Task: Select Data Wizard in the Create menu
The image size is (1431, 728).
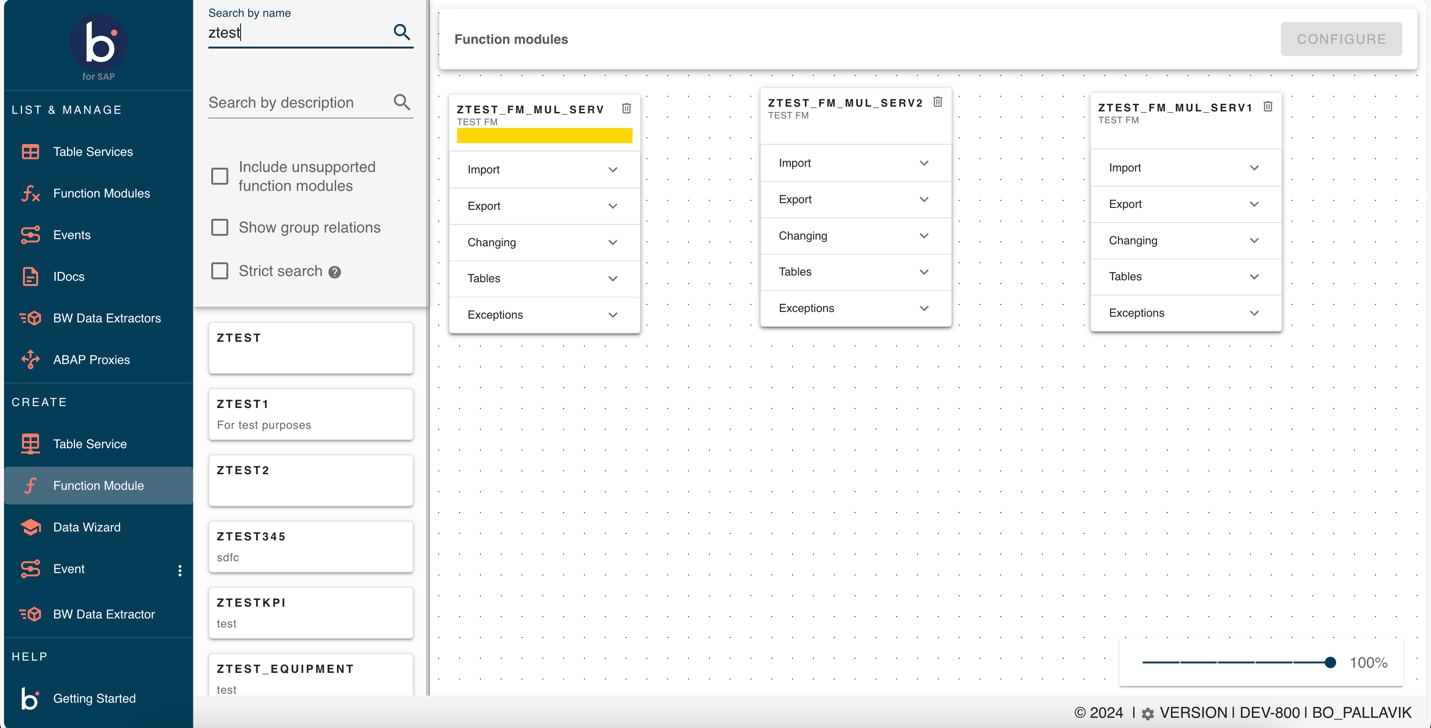Action: click(x=87, y=527)
